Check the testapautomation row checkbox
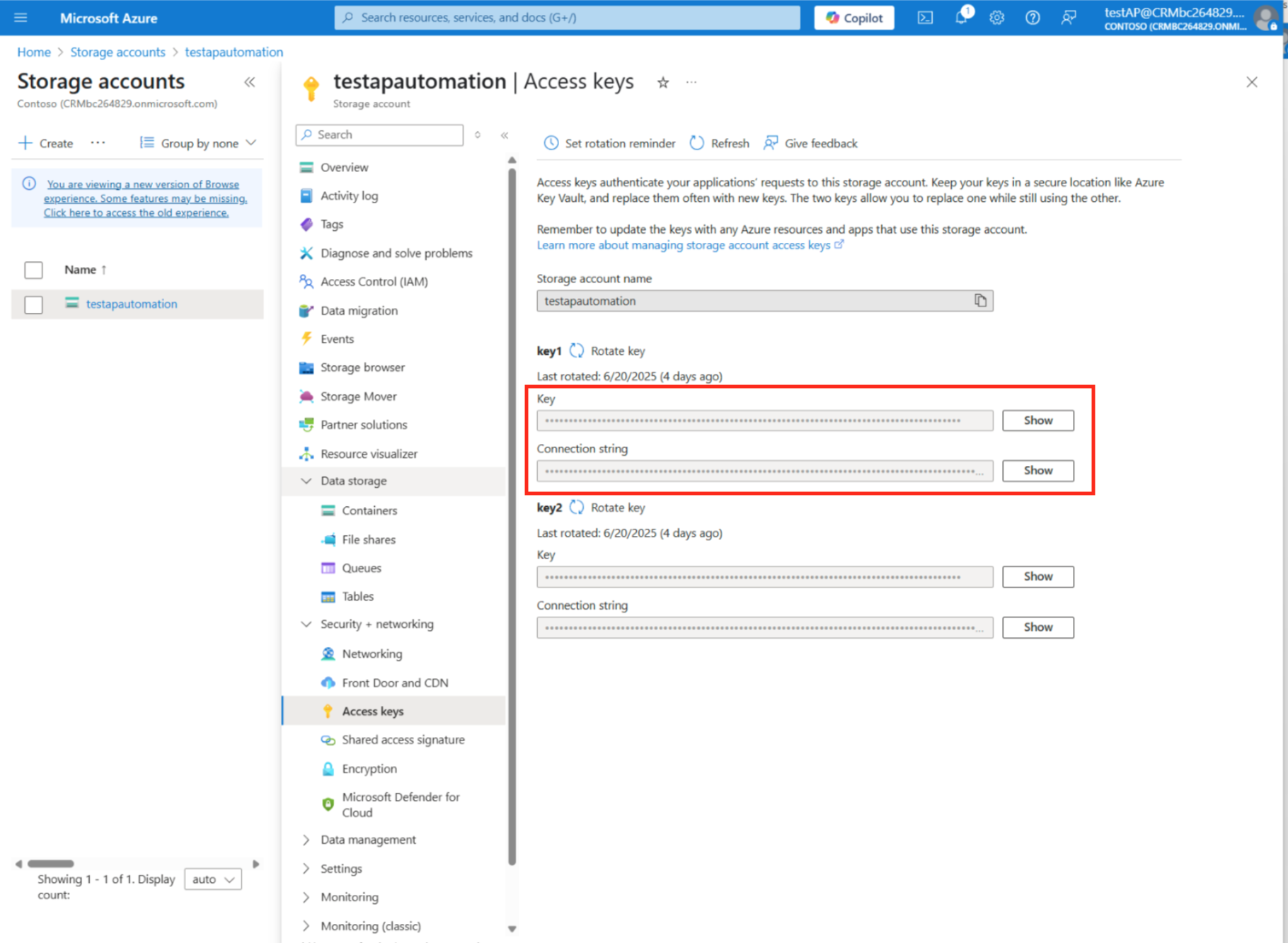Viewport: 1288px width, 943px height. [x=33, y=304]
